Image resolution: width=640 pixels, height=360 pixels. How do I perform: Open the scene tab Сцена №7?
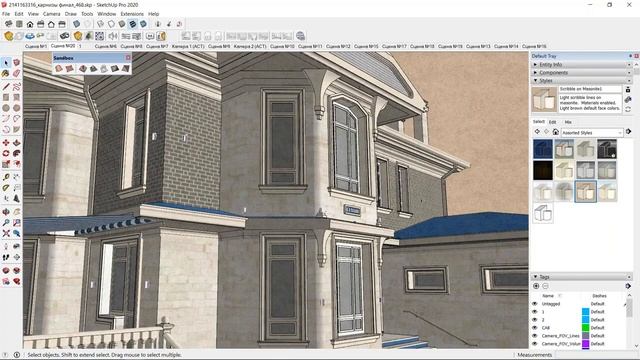coord(157,47)
